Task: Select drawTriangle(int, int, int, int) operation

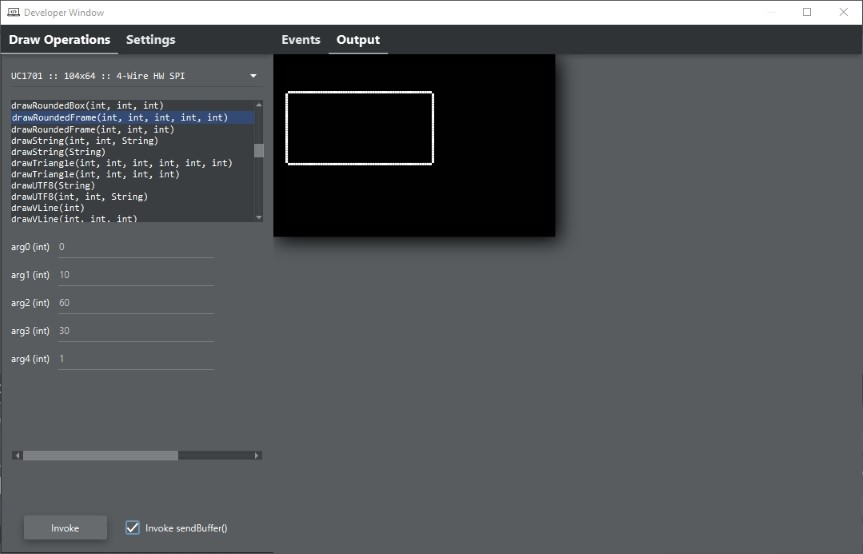Action: pyautogui.click(x=133, y=174)
